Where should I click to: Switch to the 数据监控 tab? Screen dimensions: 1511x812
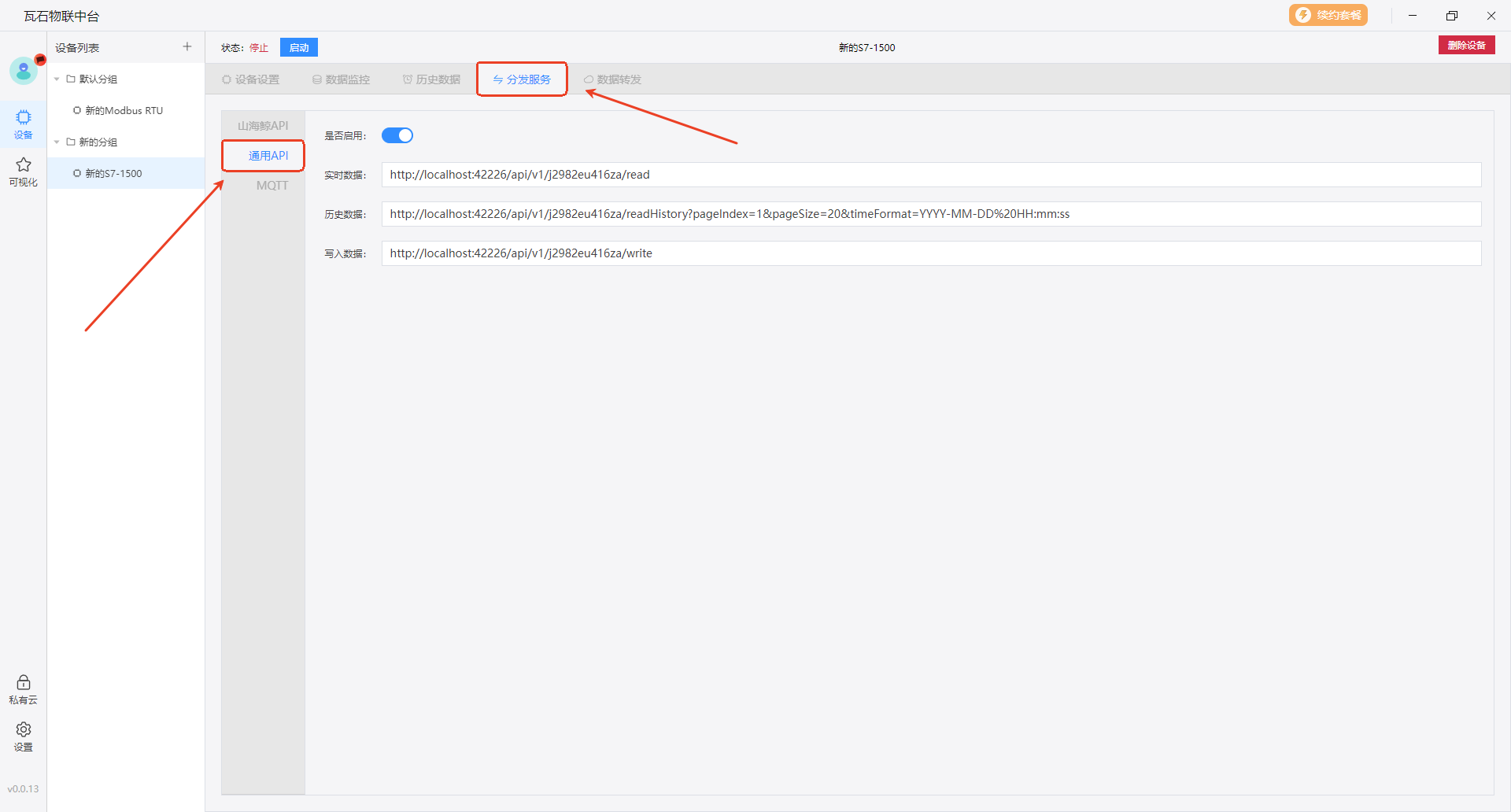[x=341, y=79]
